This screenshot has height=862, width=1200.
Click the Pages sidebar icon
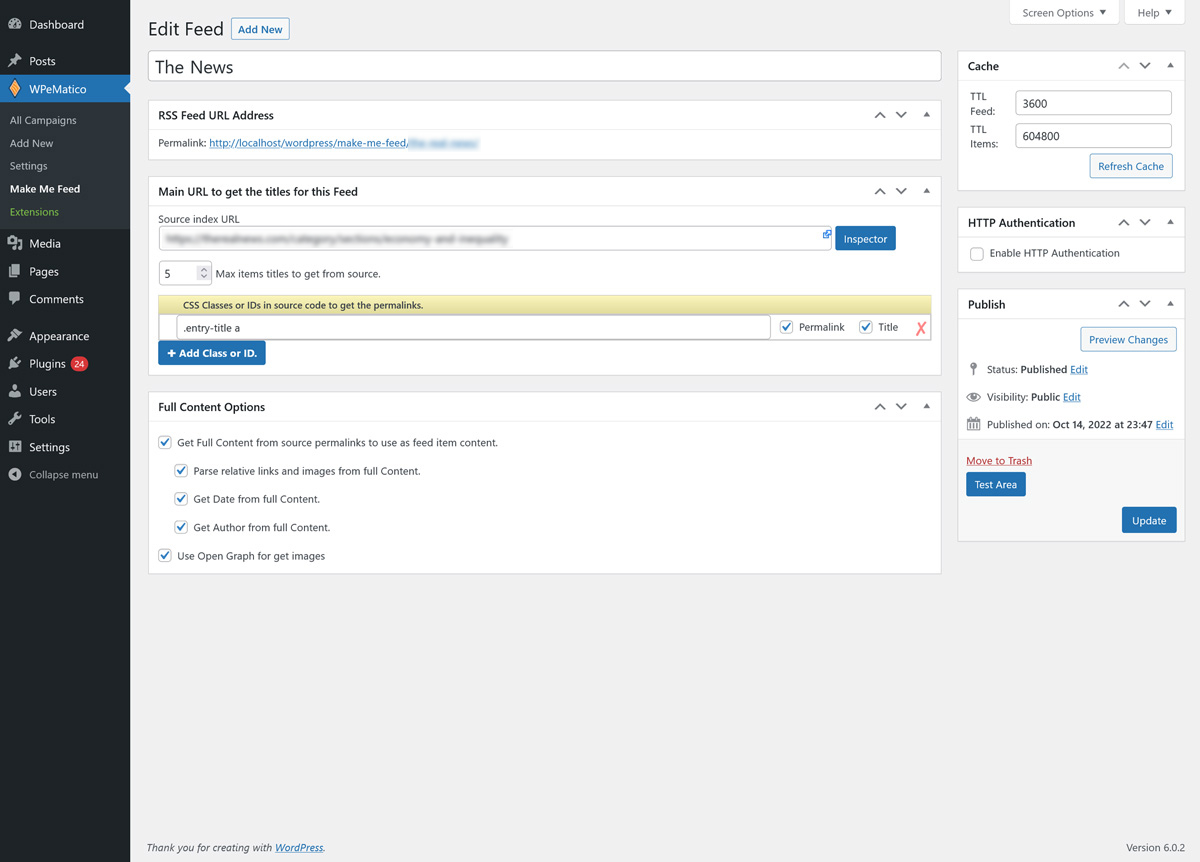[x=15, y=271]
